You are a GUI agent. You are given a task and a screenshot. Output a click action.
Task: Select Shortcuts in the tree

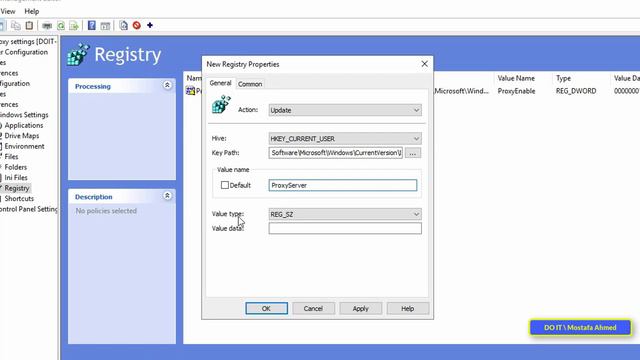19,199
